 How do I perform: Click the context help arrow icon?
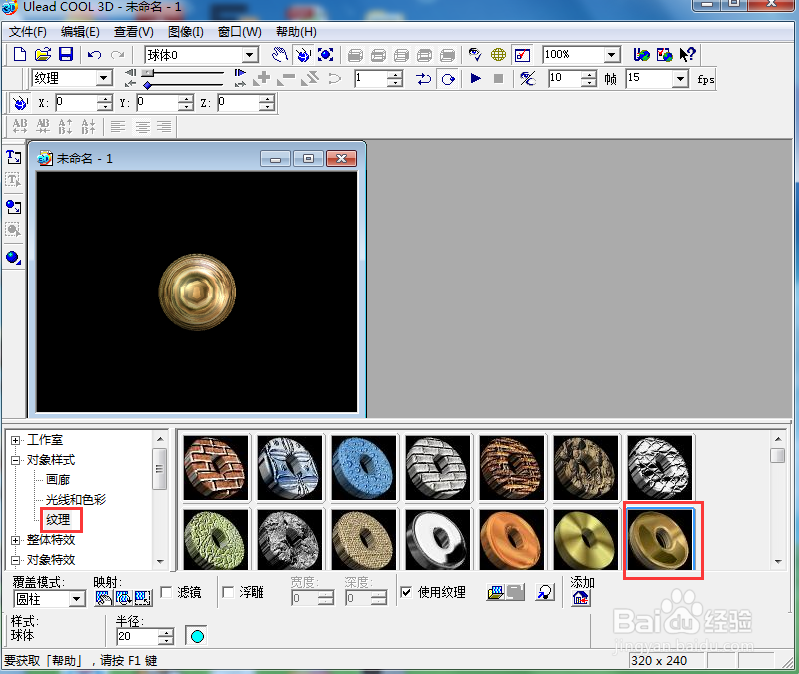[x=687, y=55]
